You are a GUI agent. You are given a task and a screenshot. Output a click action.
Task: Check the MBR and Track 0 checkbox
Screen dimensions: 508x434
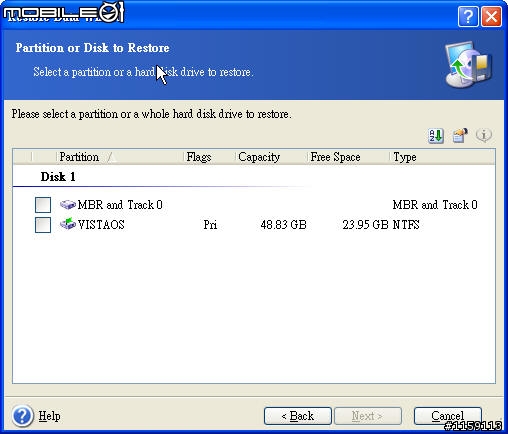(43, 205)
